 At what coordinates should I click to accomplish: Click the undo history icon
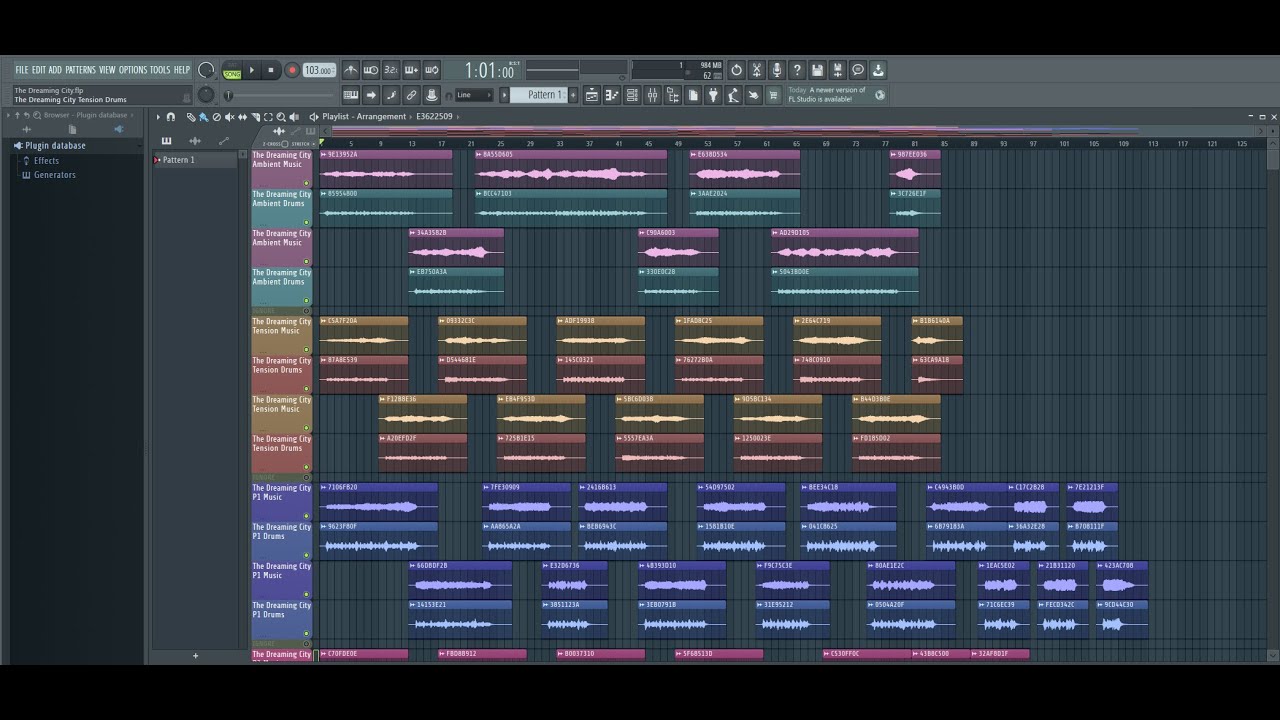(737, 70)
